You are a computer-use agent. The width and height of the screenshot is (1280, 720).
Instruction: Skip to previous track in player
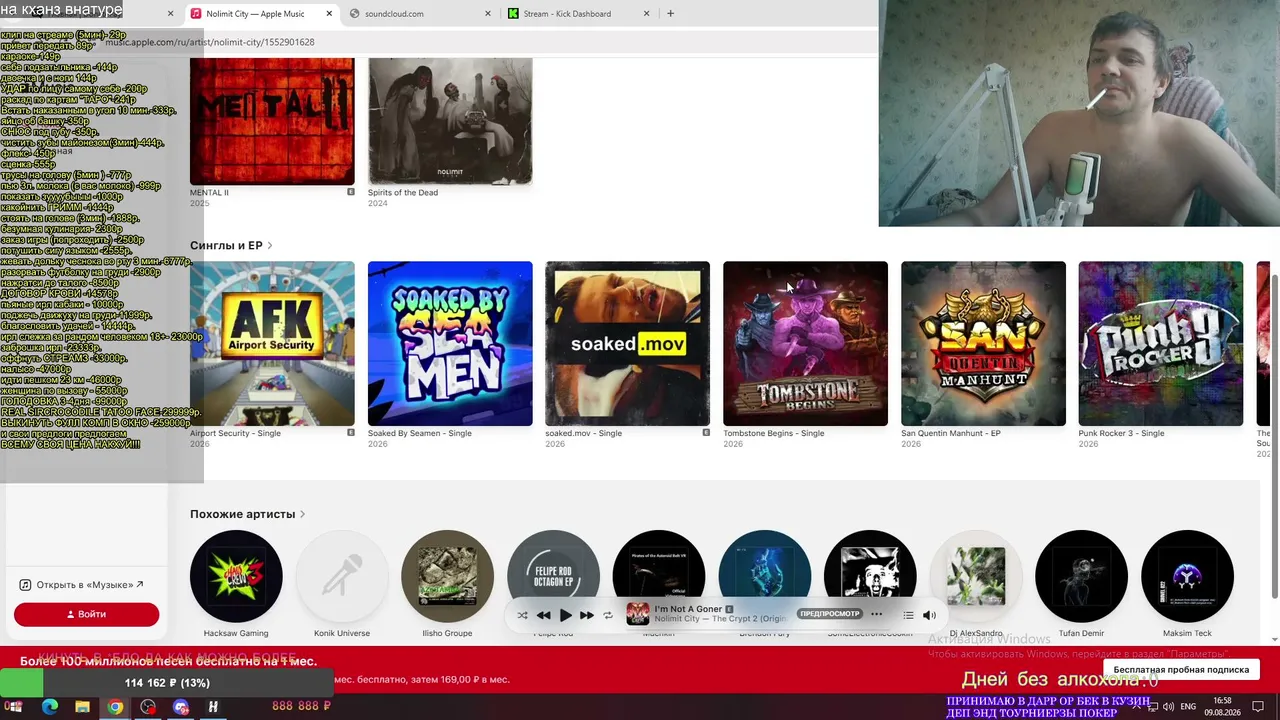[x=543, y=615]
